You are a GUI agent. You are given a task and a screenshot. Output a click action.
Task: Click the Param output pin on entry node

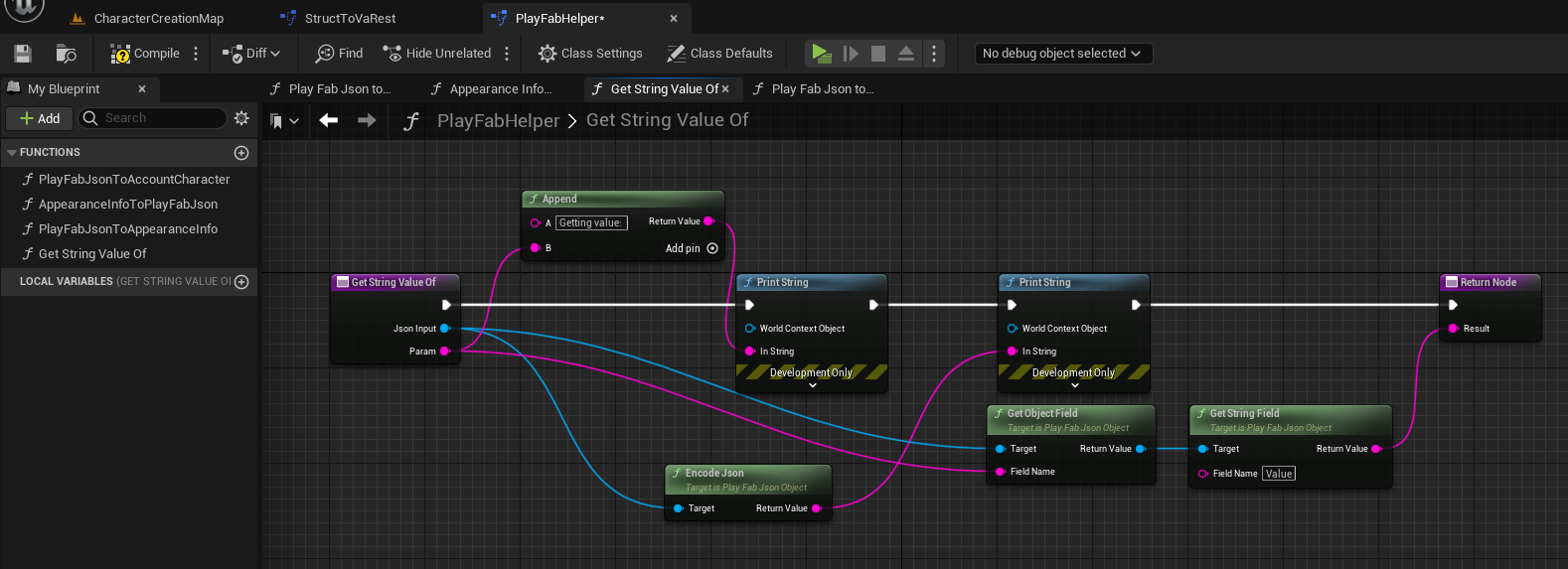coord(445,352)
